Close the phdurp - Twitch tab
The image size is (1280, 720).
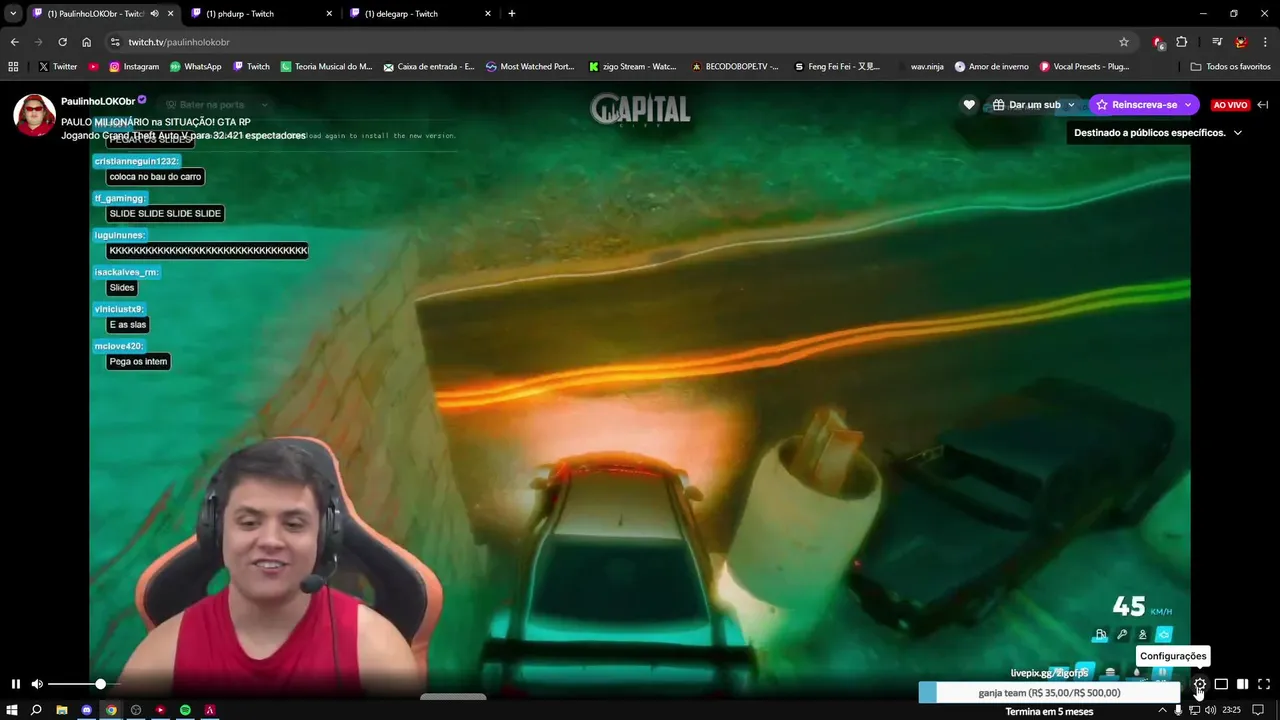pos(329,14)
